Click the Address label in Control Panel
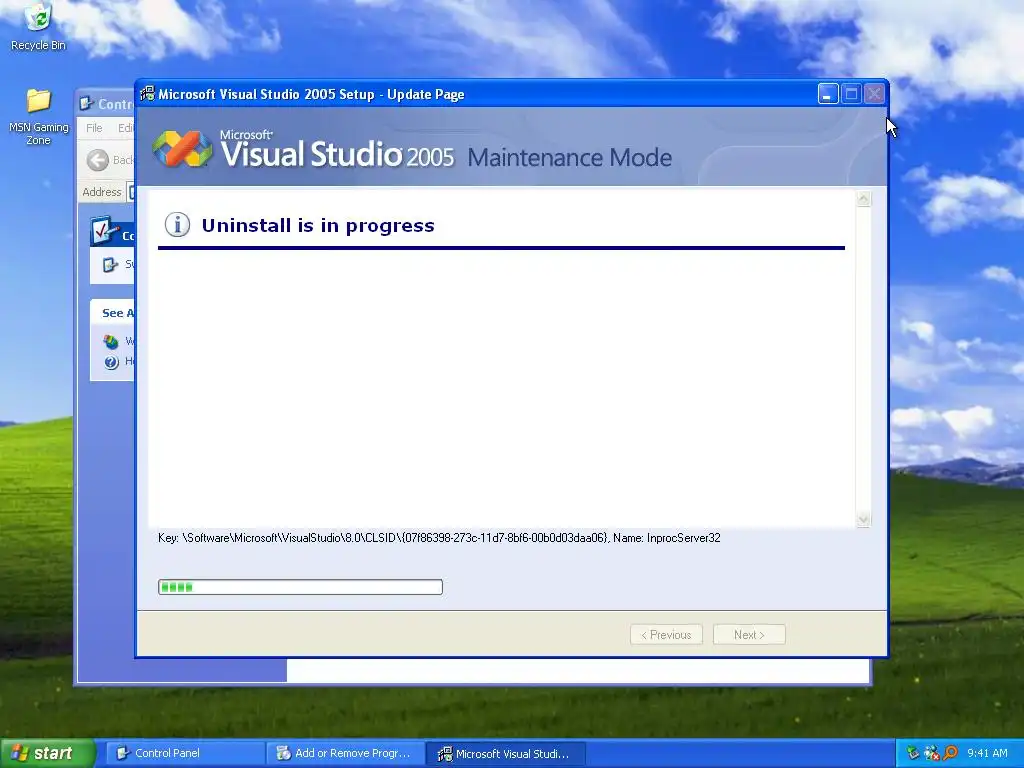The image size is (1024, 768). click(101, 192)
